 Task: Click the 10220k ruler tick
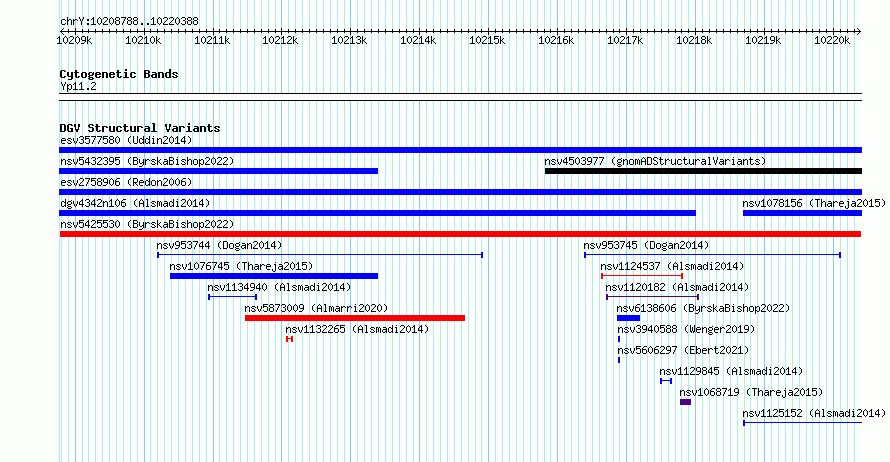832,40
